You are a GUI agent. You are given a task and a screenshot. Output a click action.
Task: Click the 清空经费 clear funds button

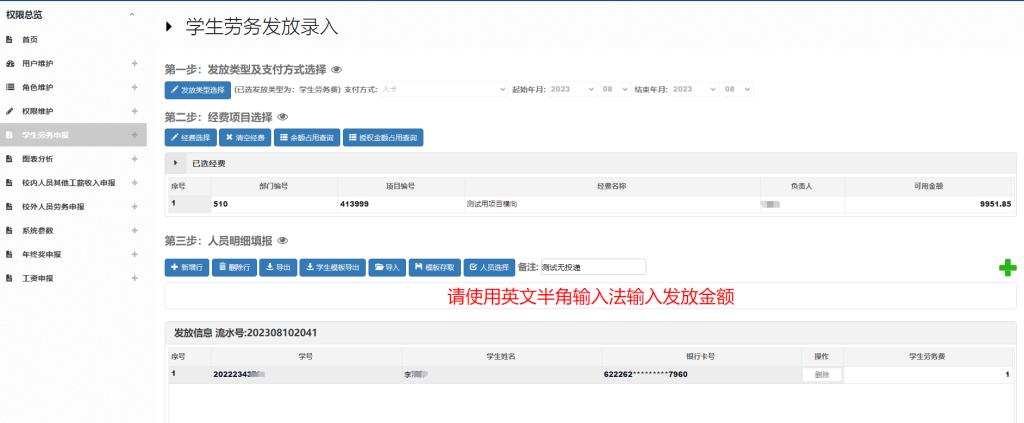245,137
